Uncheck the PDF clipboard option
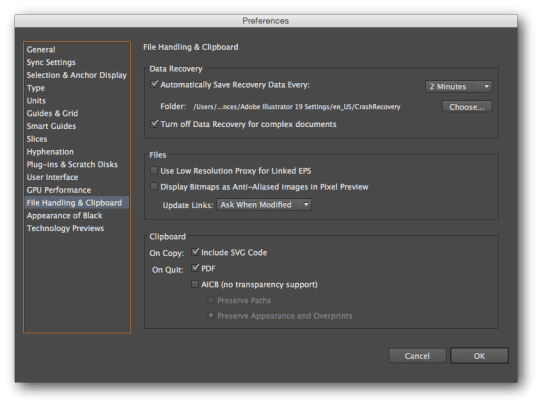Image resolution: width=541 pixels, height=406 pixels. (195, 268)
